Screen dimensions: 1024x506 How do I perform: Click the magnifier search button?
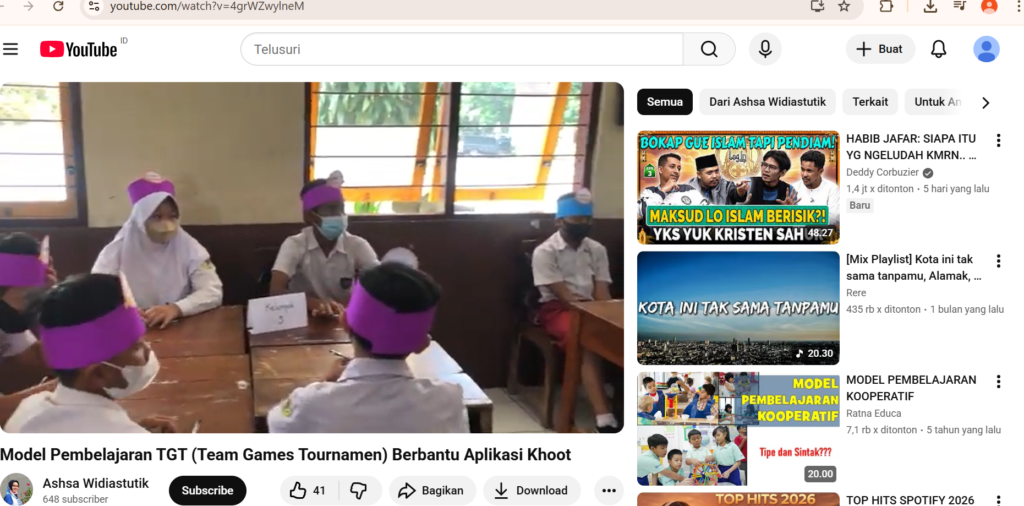click(709, 49)
